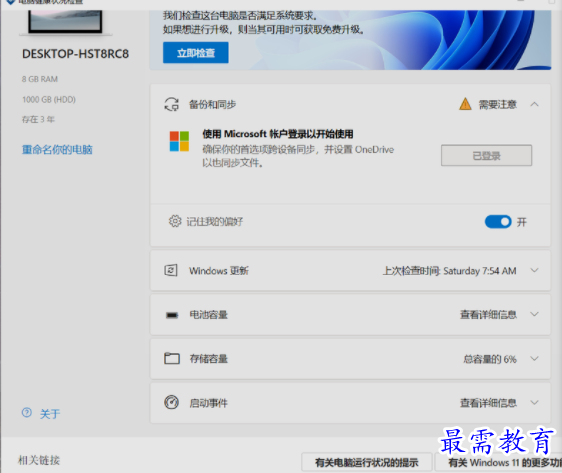Toggle the 记住我的偏好 switch off
The image size is (562, 473).
(498, 222)
